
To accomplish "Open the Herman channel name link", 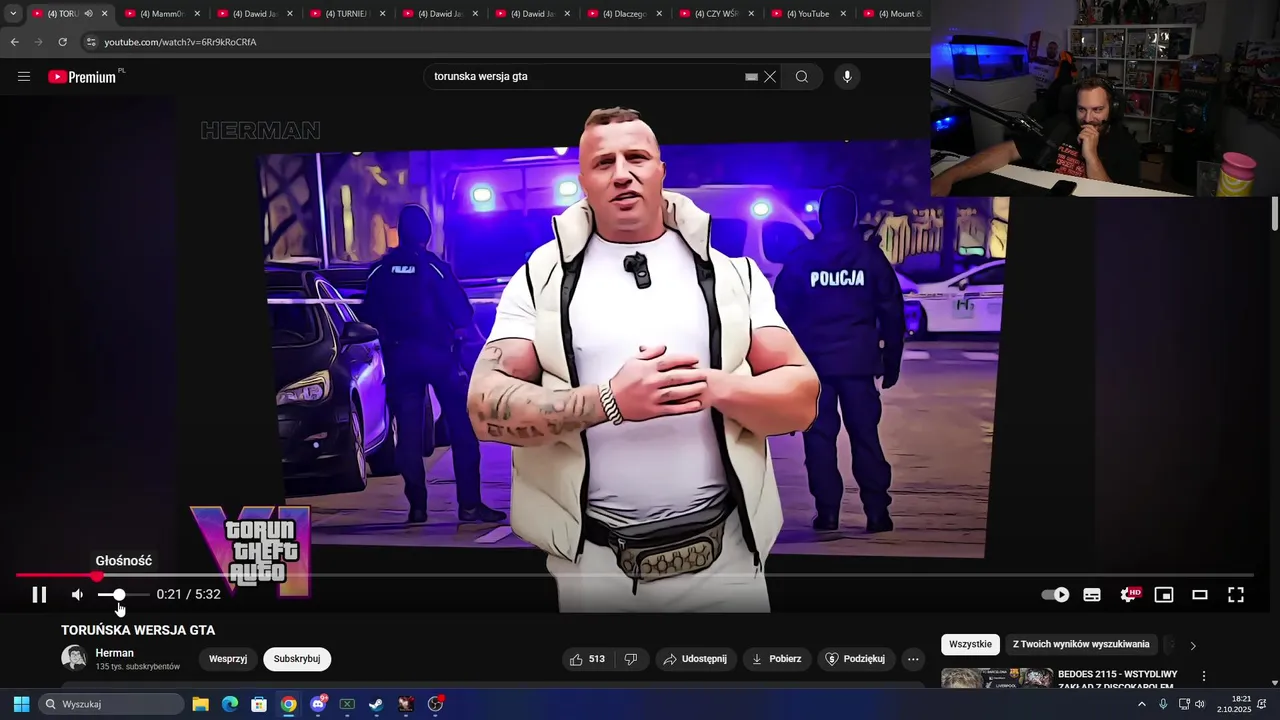I will click(x=114, y=653).
